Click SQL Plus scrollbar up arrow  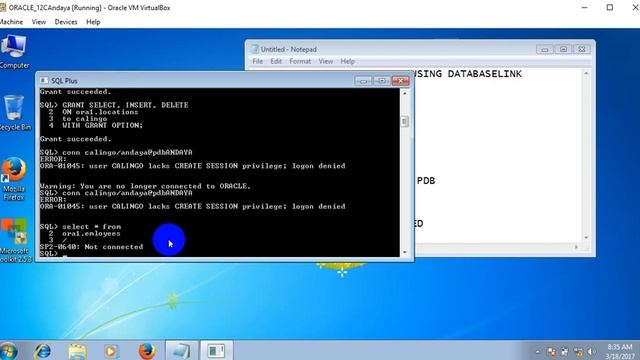(x=404, y=93)
